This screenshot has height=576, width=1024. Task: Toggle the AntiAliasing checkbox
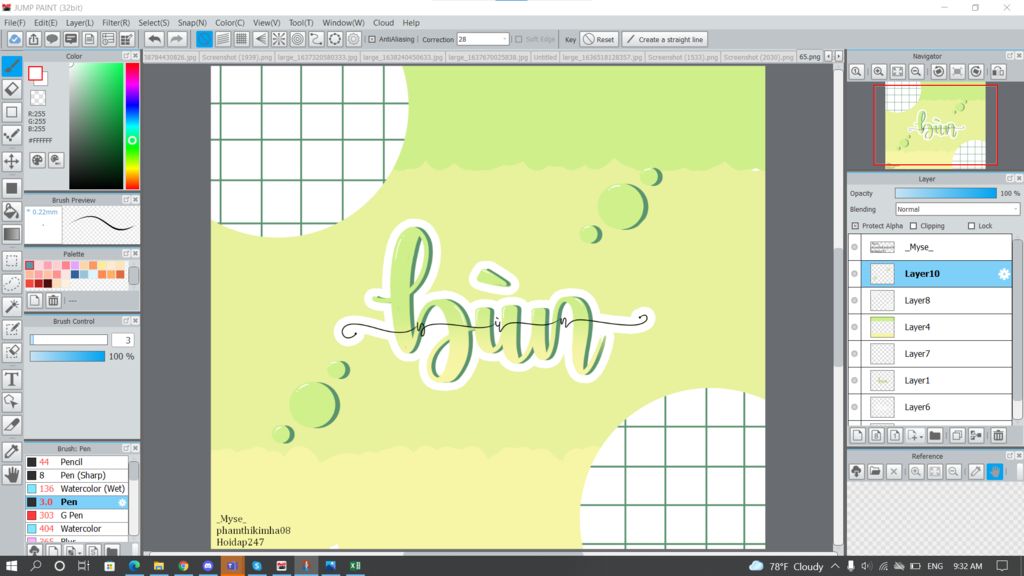coord(372,39)
